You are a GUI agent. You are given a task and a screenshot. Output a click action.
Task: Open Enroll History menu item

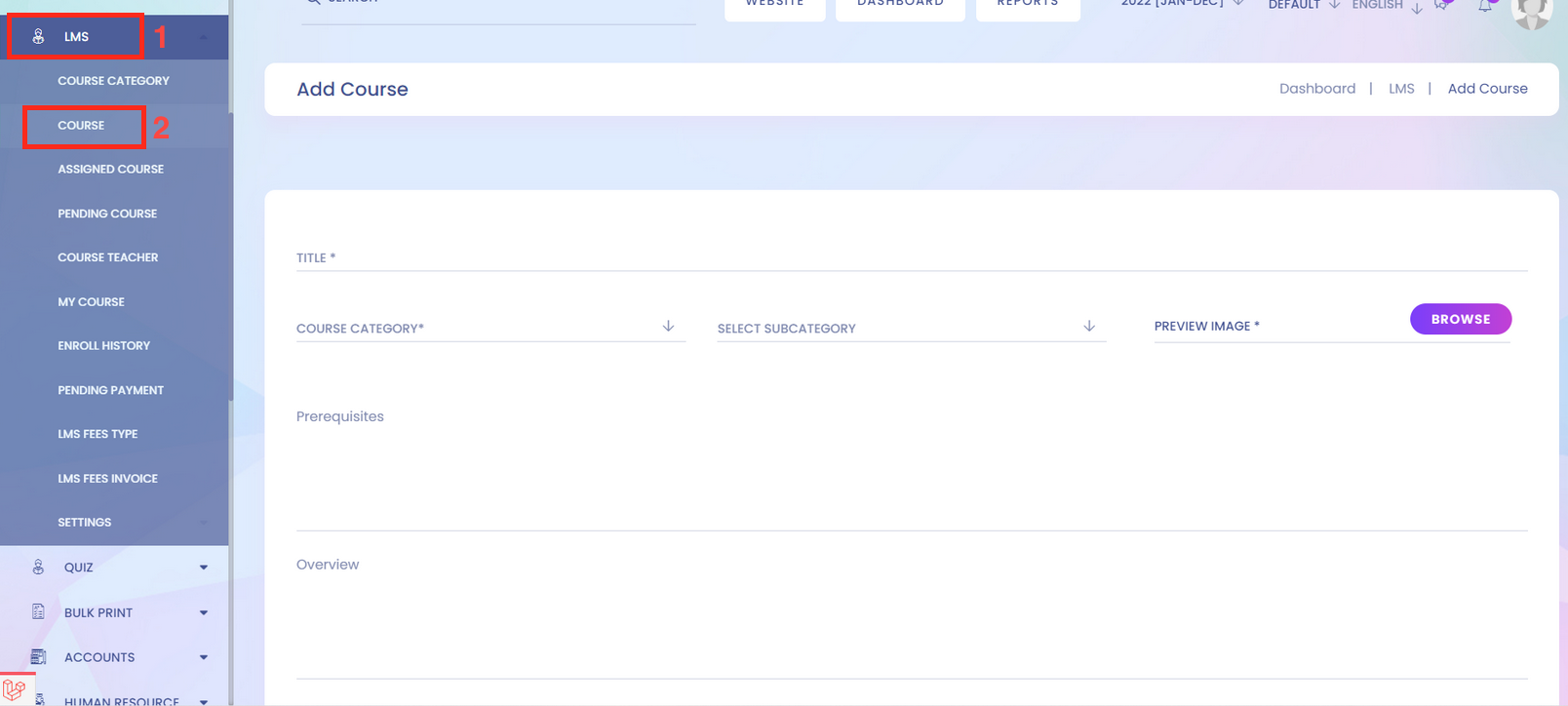point(103,346)
